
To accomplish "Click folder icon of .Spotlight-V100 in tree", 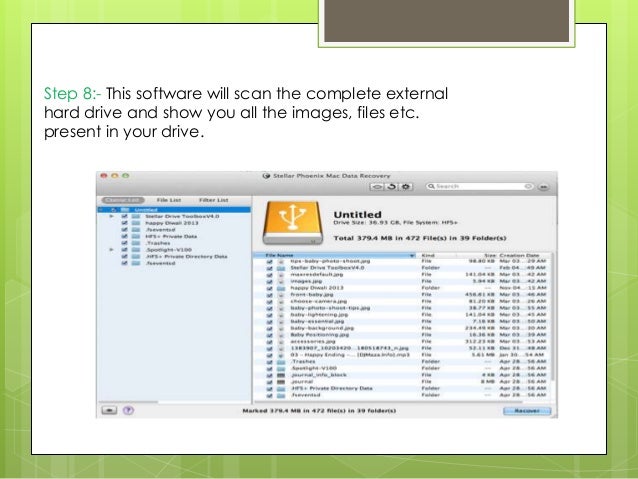I will click(x=136, y=250).
